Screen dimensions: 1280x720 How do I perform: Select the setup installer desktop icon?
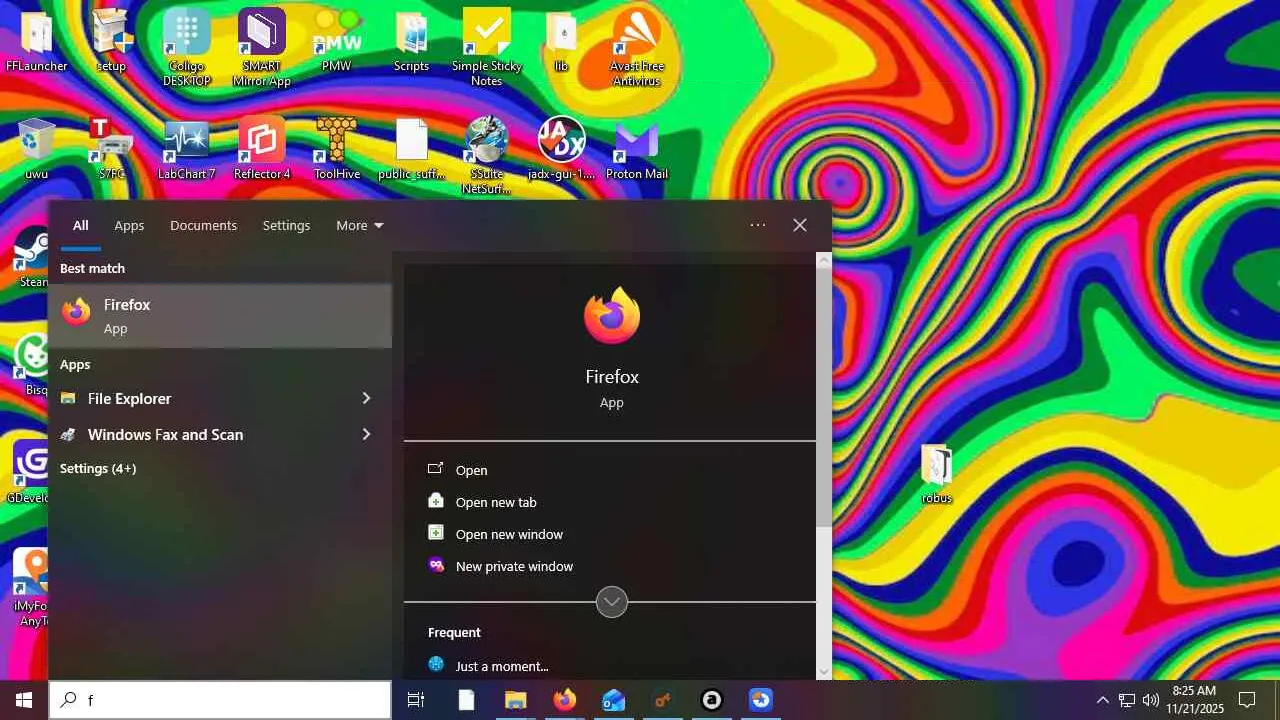click(x=111, y=42)
